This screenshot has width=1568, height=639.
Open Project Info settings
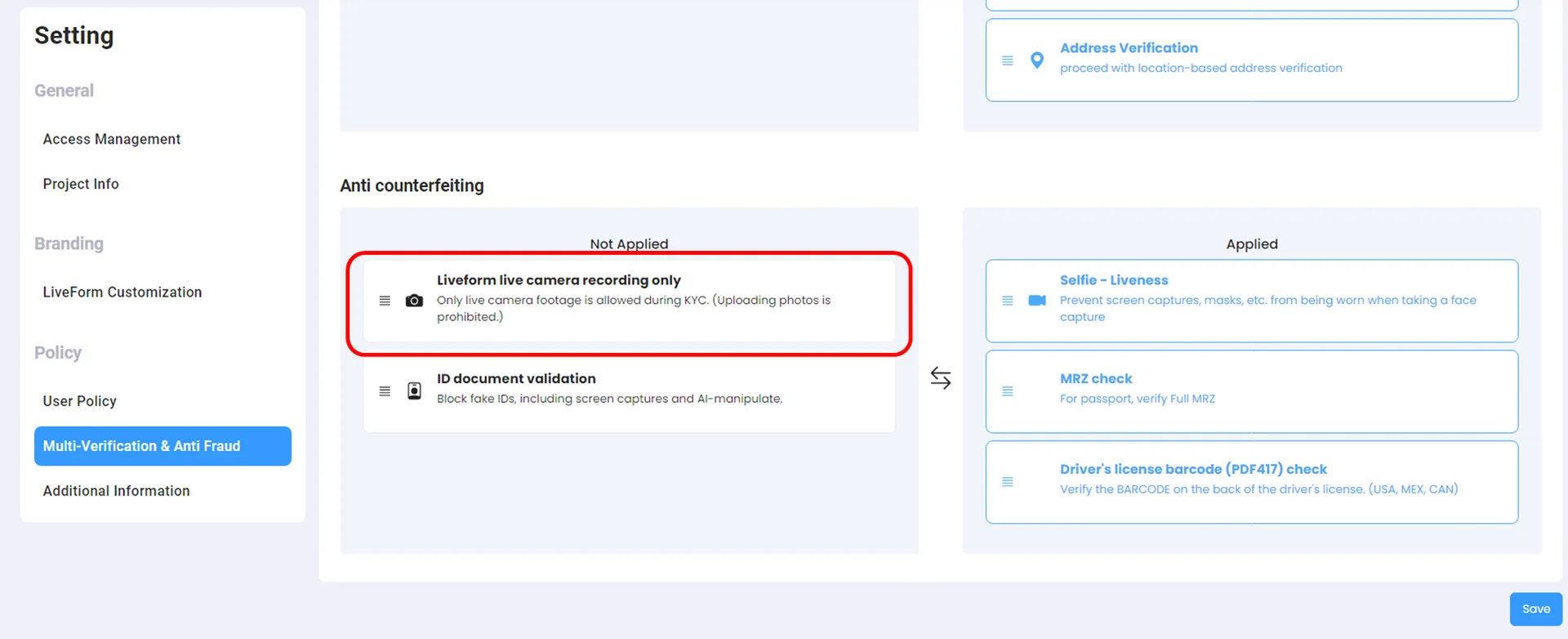click(81, 184)
